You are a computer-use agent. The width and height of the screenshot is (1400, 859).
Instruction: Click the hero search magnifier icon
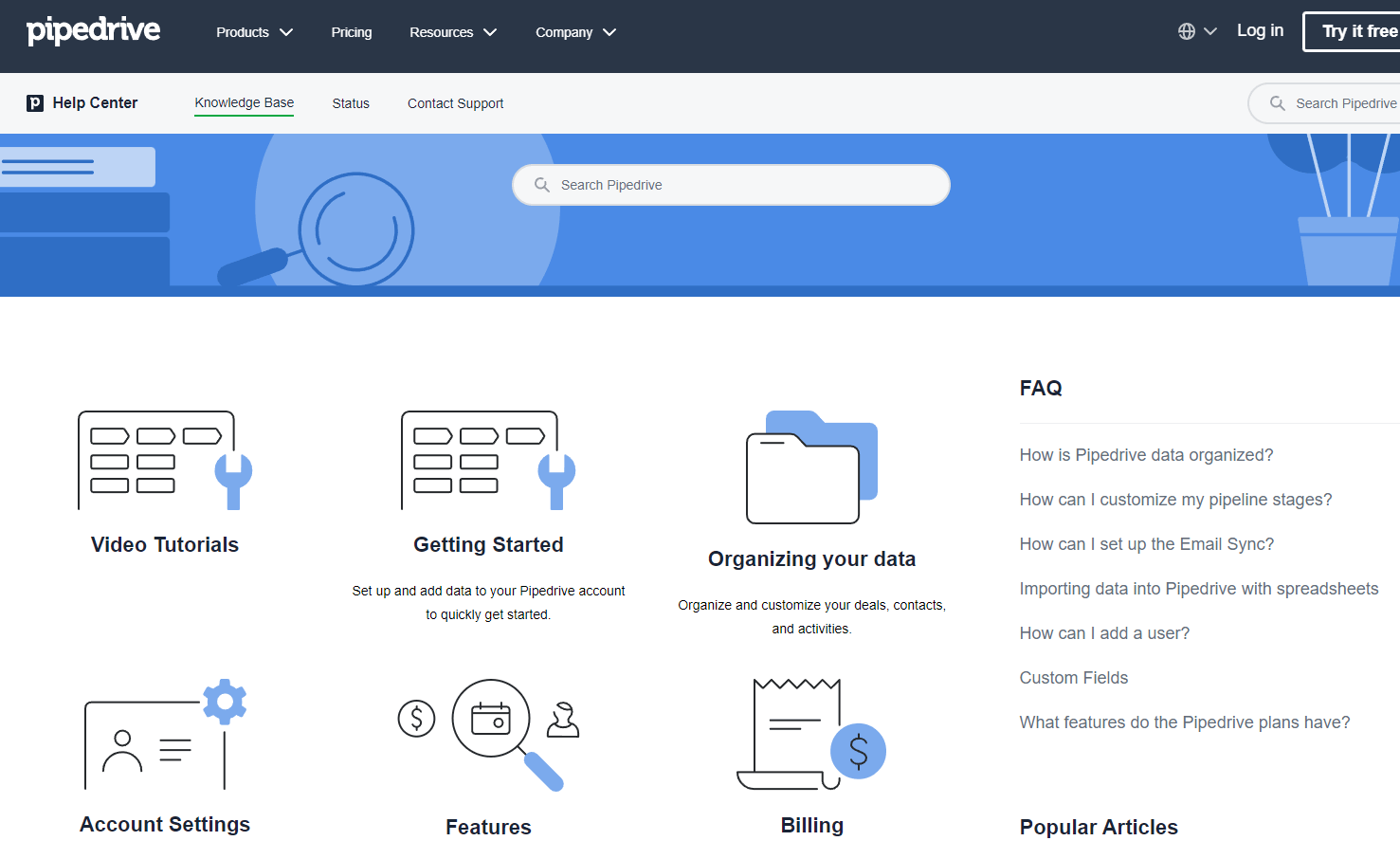[542, 185]
